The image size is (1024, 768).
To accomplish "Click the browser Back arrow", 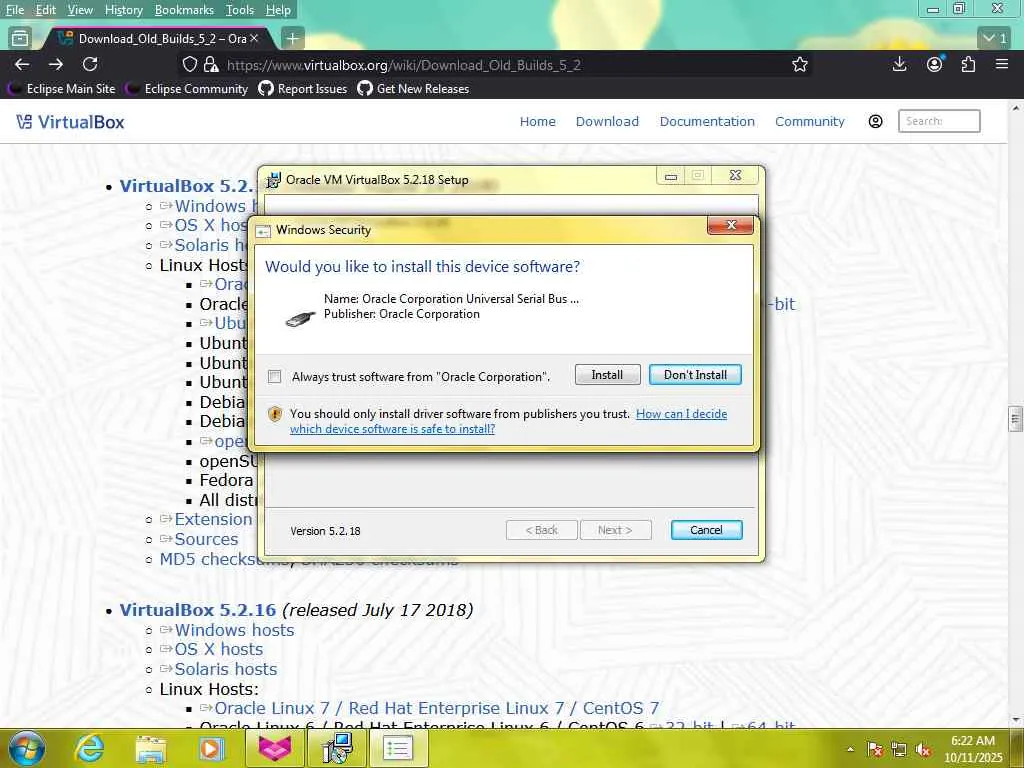I will (x=22, y=64).
